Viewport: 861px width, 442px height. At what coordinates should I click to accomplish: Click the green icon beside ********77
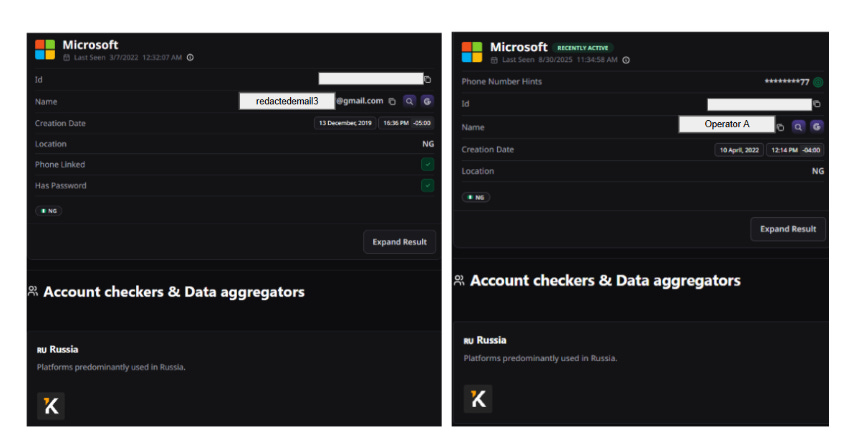point(818,82)
